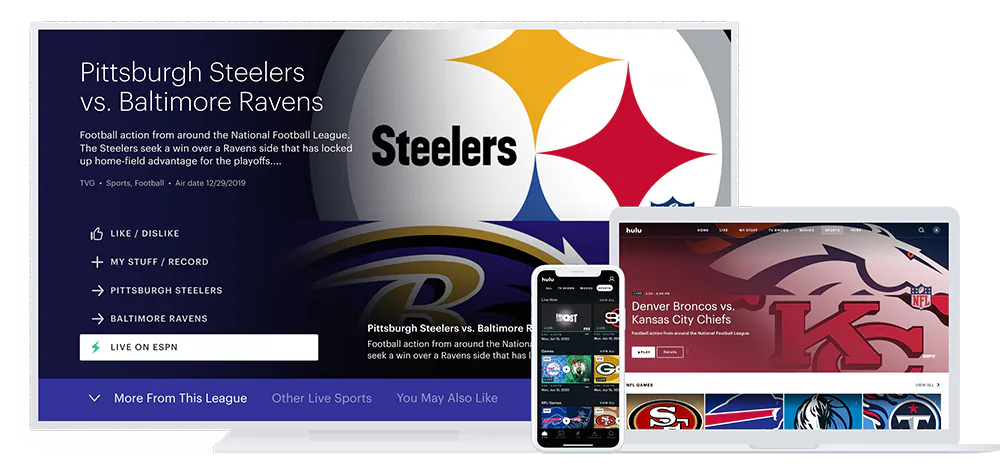Open LIVE in laptop navigation bar

pyautogui.click(x=724, y=230)
